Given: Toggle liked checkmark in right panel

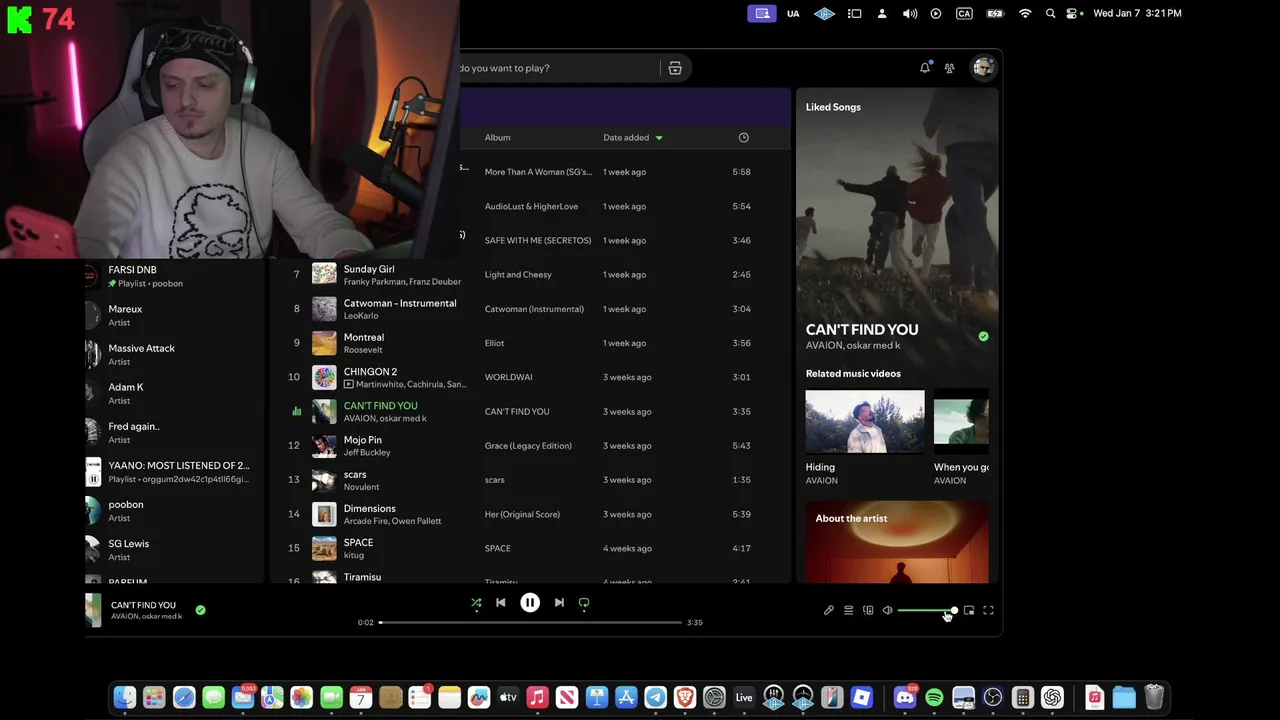Looking at the screenshot, I should 983,336.
